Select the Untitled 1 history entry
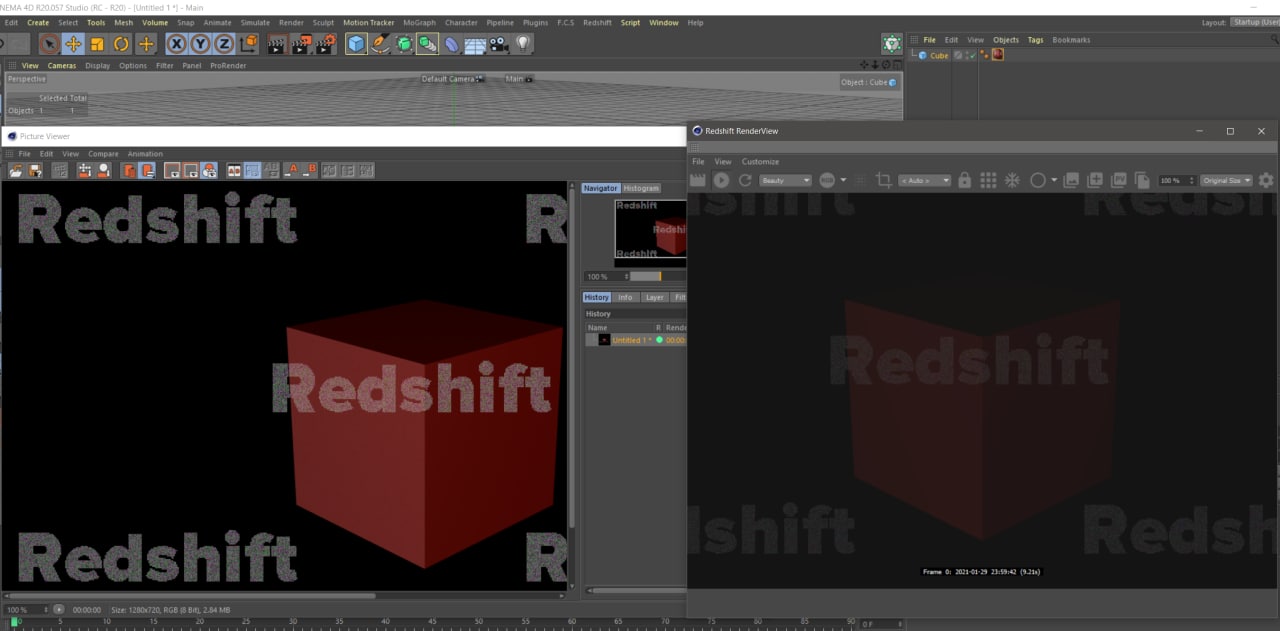Screen dimensions: 1280x631 click(x=636, y=340)
